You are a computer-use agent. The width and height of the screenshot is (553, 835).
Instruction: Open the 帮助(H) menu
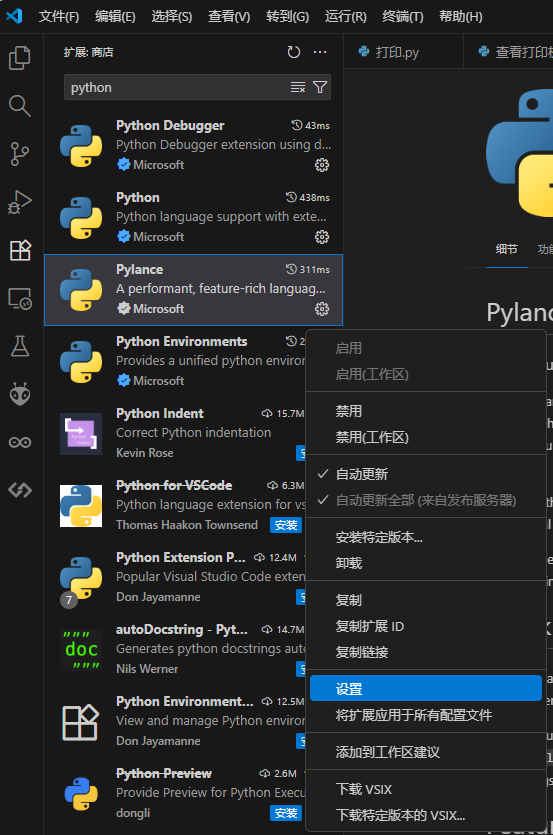(x=461, y=17)
